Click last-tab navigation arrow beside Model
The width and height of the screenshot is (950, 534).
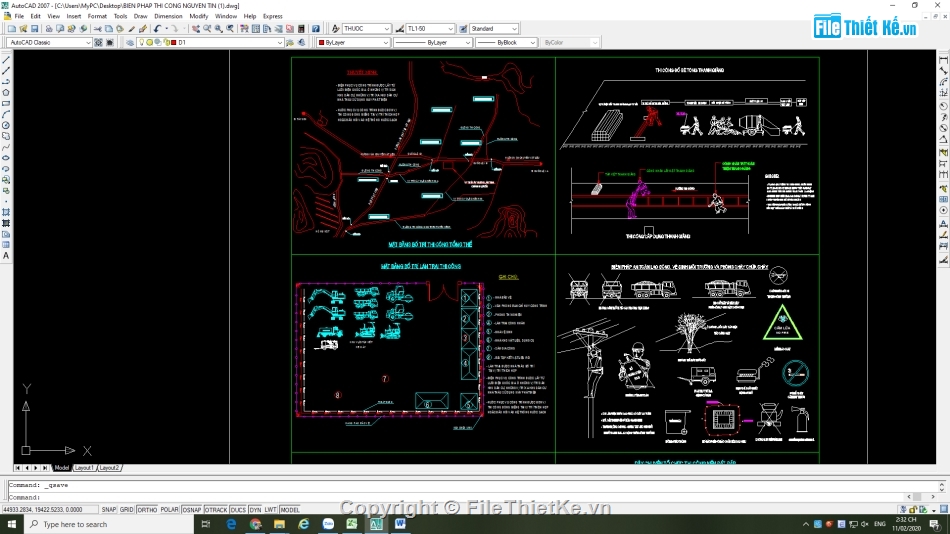pos(45,468)
